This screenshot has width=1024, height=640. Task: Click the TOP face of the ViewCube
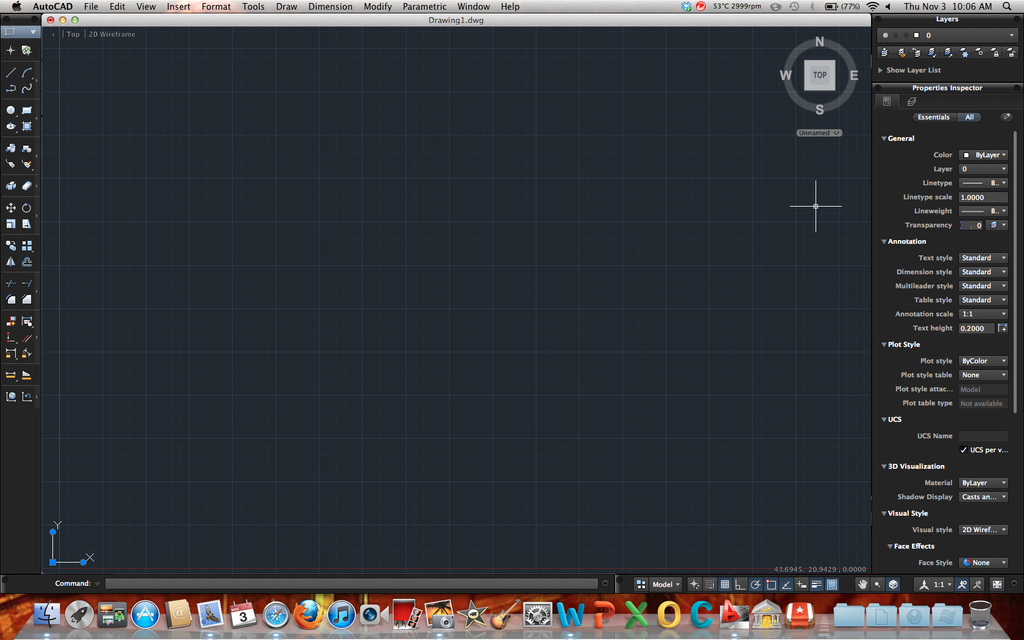[819, 75]
